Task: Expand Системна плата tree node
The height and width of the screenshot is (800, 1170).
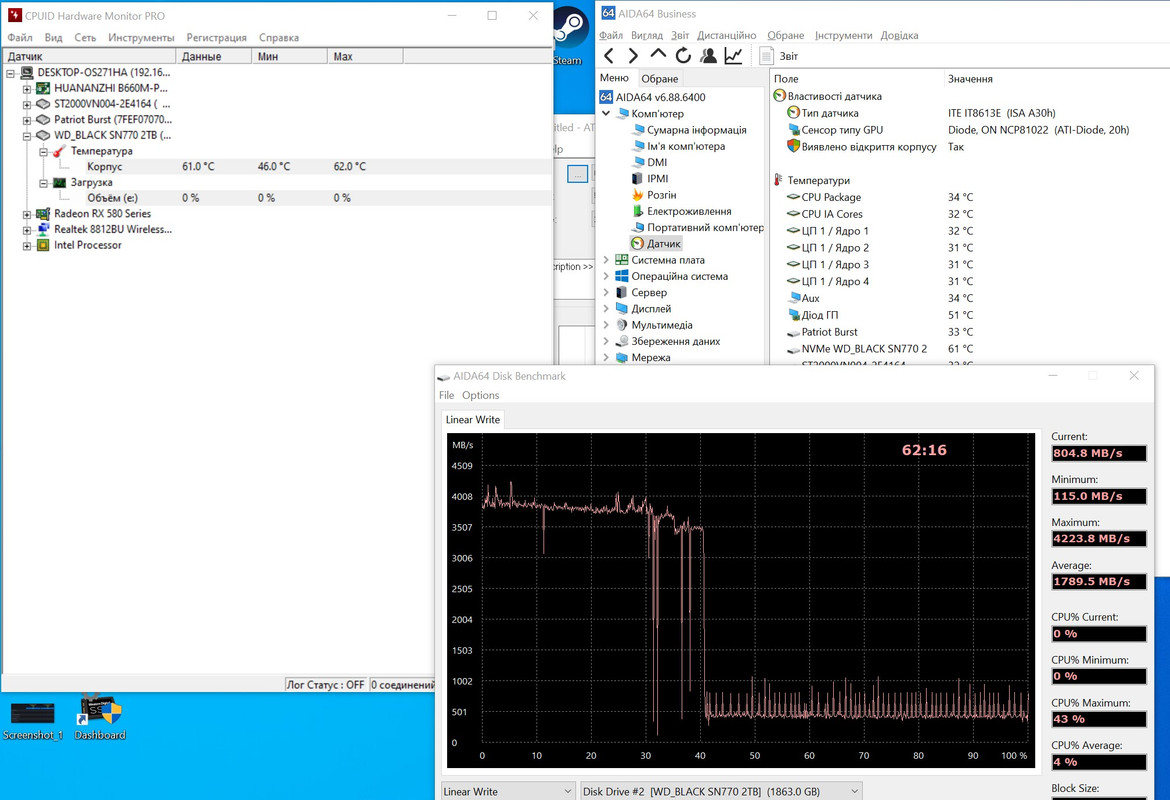Action: pyautogui.click(x=606, y=260)
